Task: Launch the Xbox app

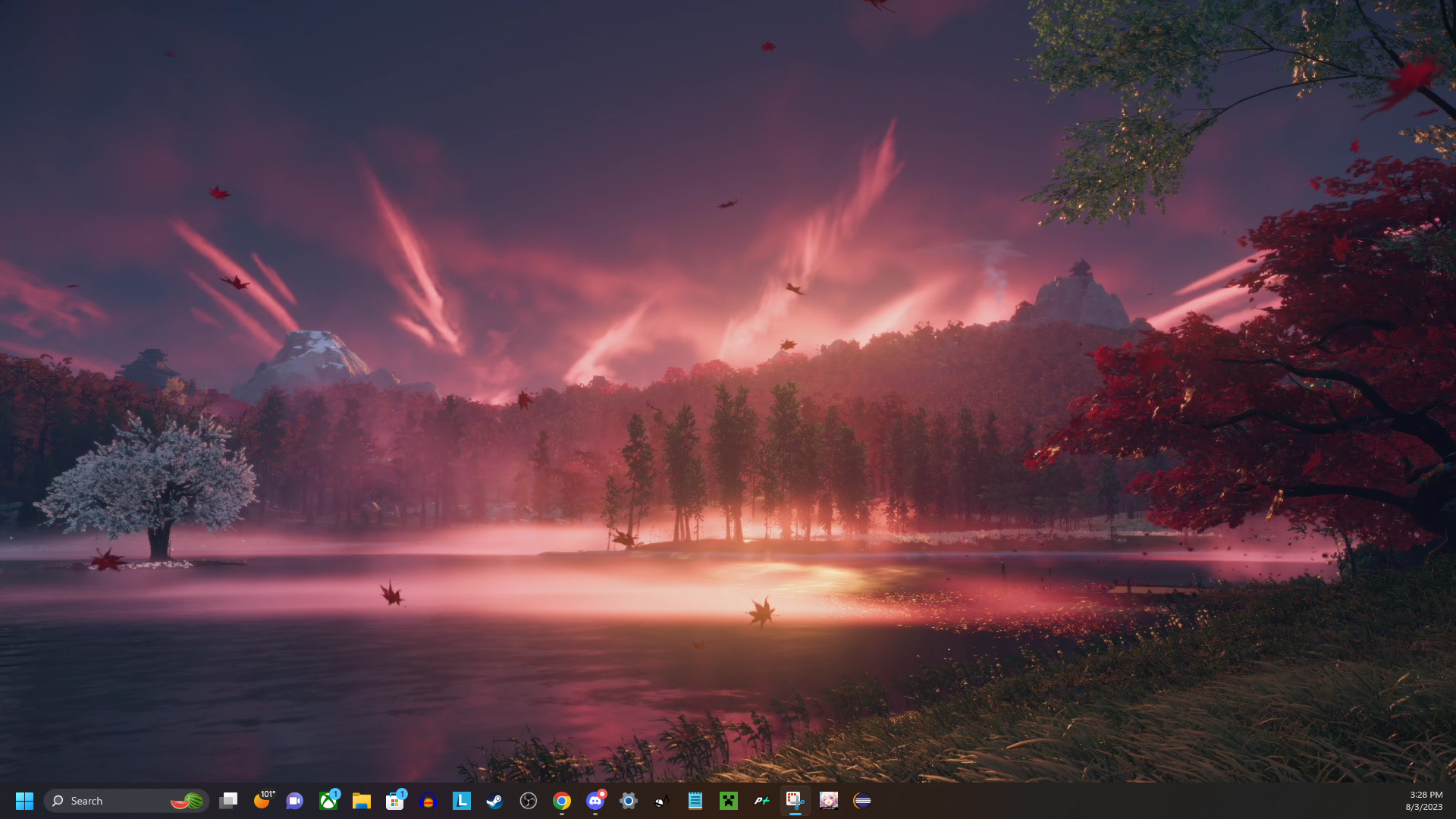Action: (x=328, y=801)
